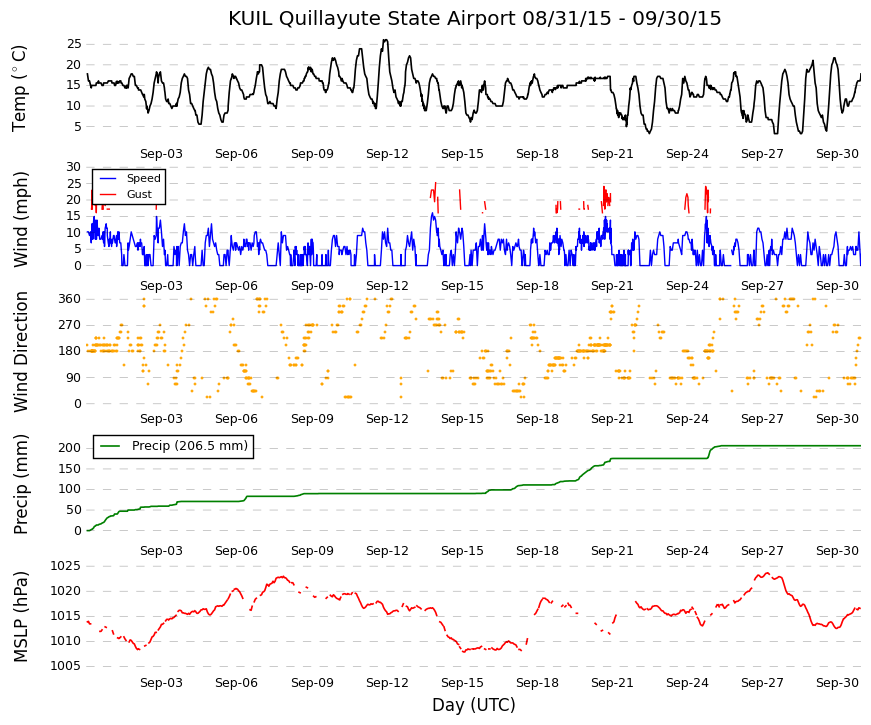Click Sep-15 tick under the MSLP chart

point(462,683)
